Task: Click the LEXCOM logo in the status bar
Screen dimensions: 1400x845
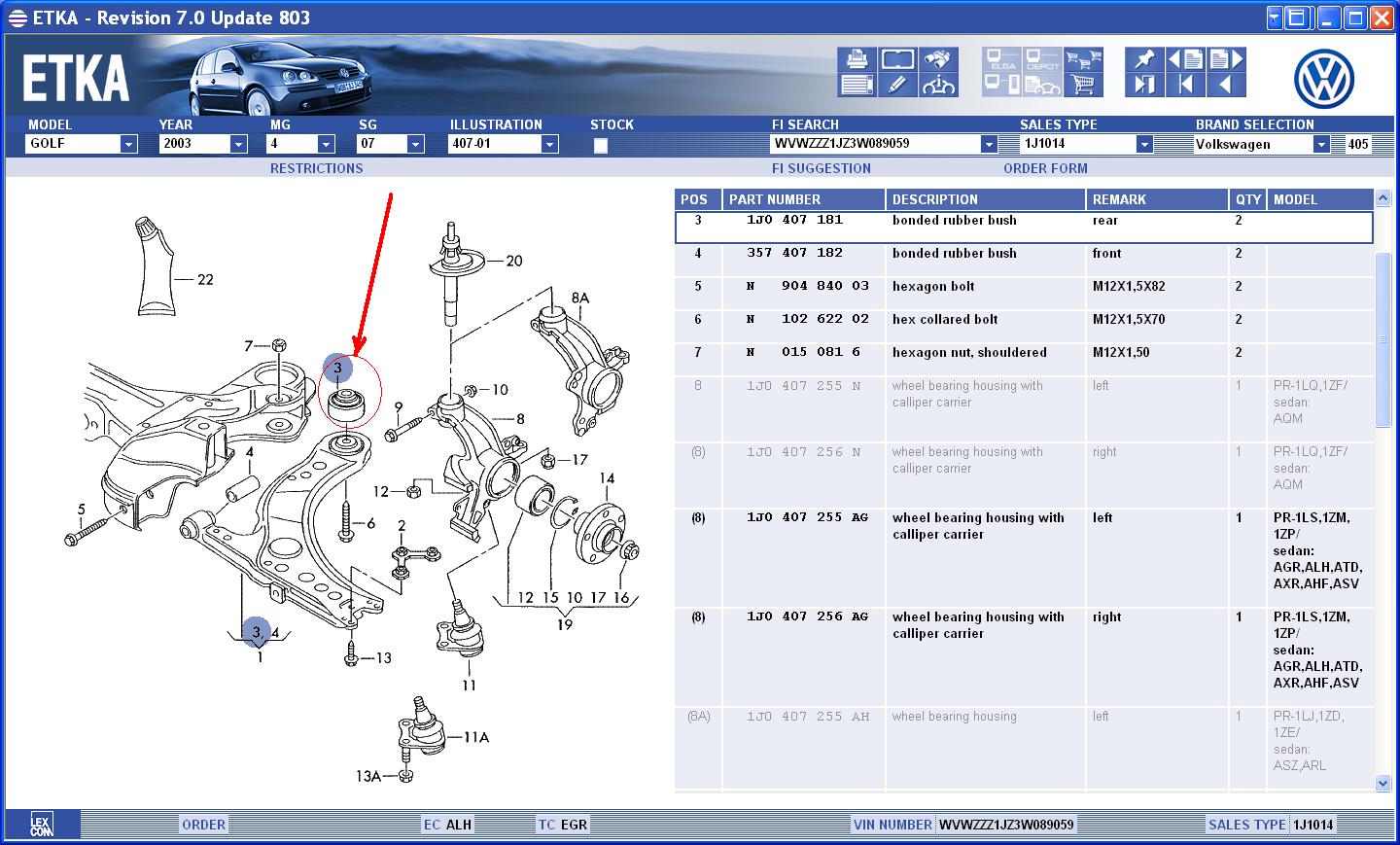Action: click(x=41, y=825)
